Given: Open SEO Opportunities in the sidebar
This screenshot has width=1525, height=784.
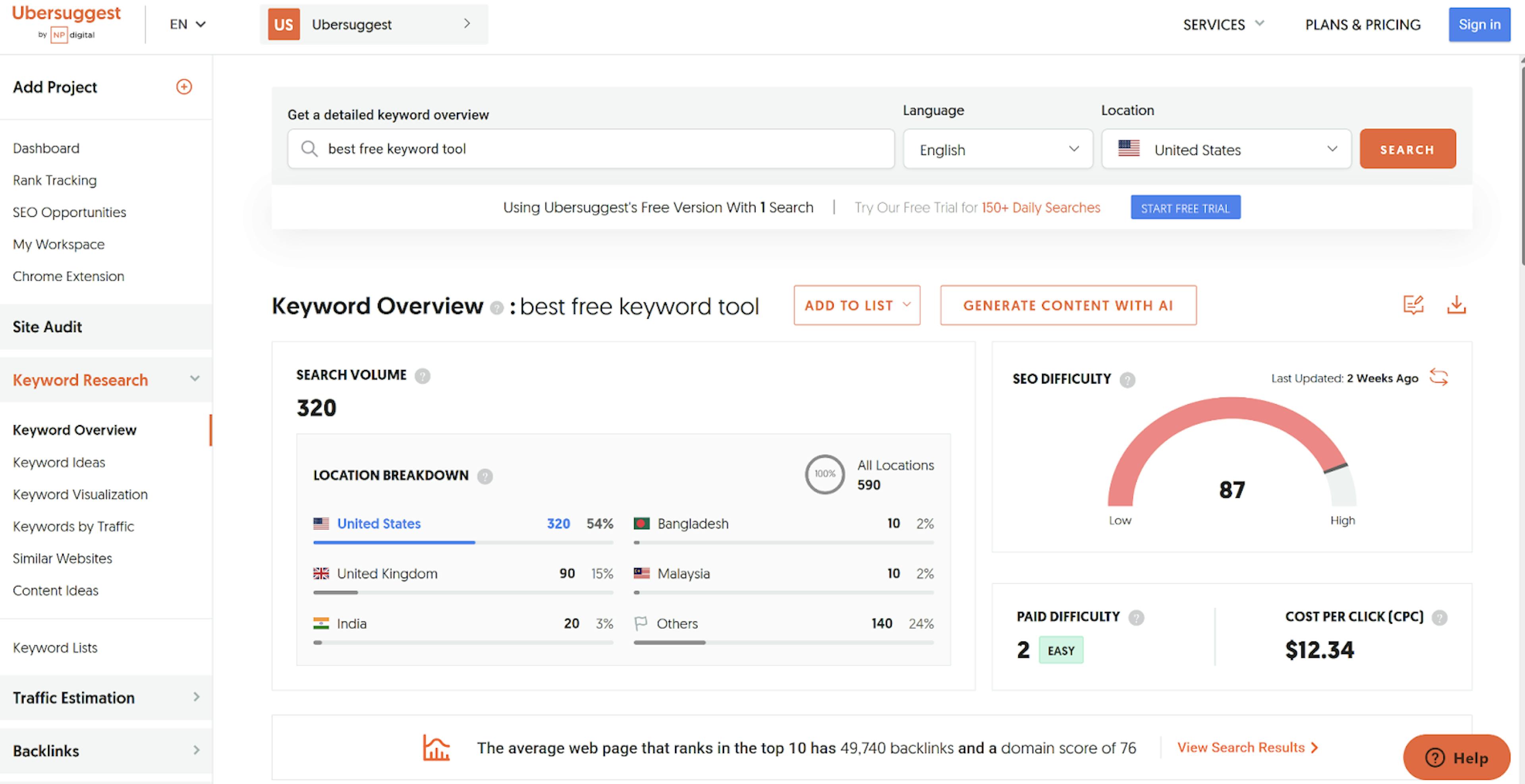Looking at the screenshot, I should click(x=69, y=212).
